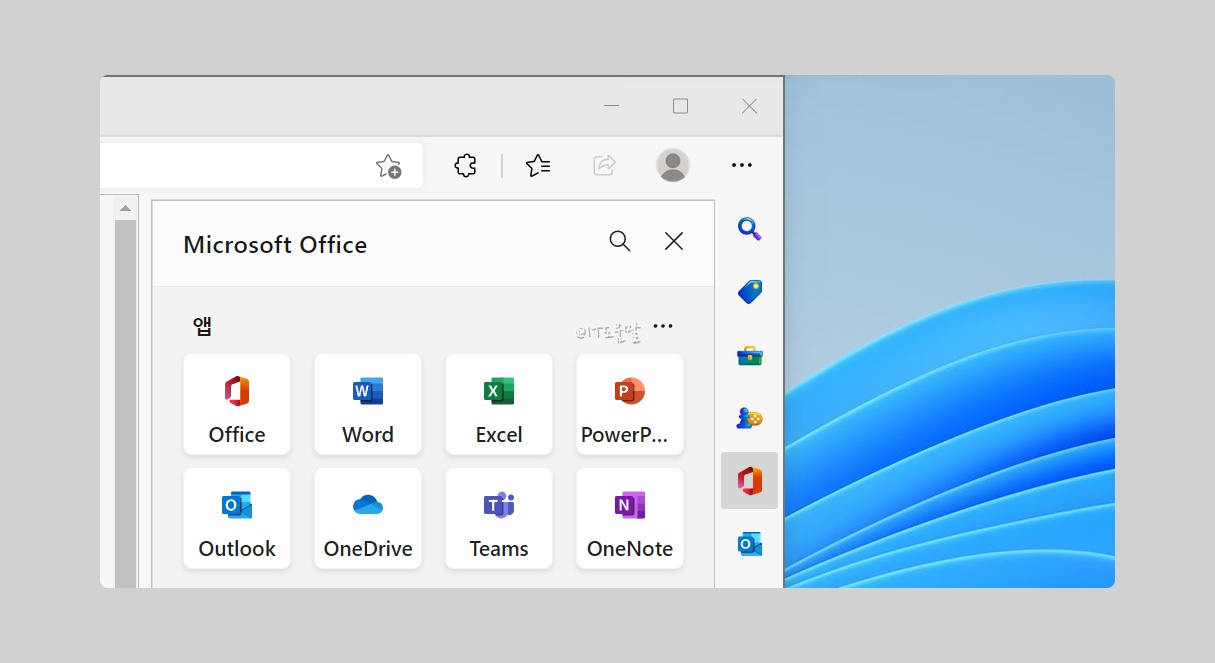This screenshot has width=1215, height=663.
Task: Open the Shopping tag icon in sidebar
Action: click(x=749, y=291)
